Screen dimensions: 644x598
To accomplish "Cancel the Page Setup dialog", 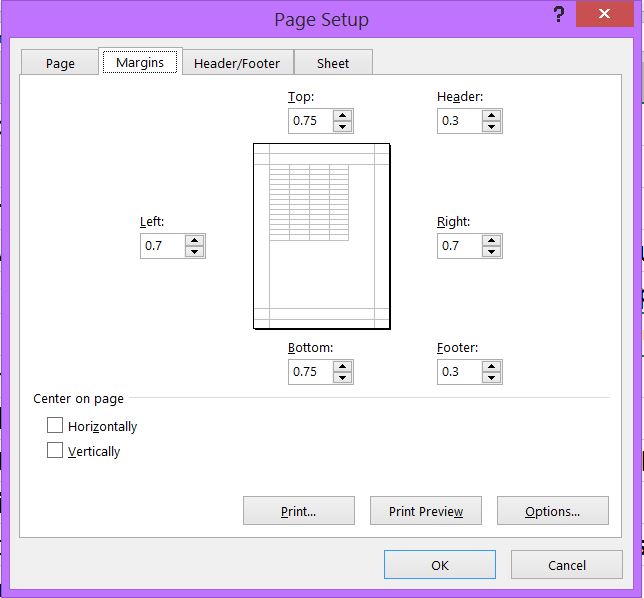I will tap(567, 565).
